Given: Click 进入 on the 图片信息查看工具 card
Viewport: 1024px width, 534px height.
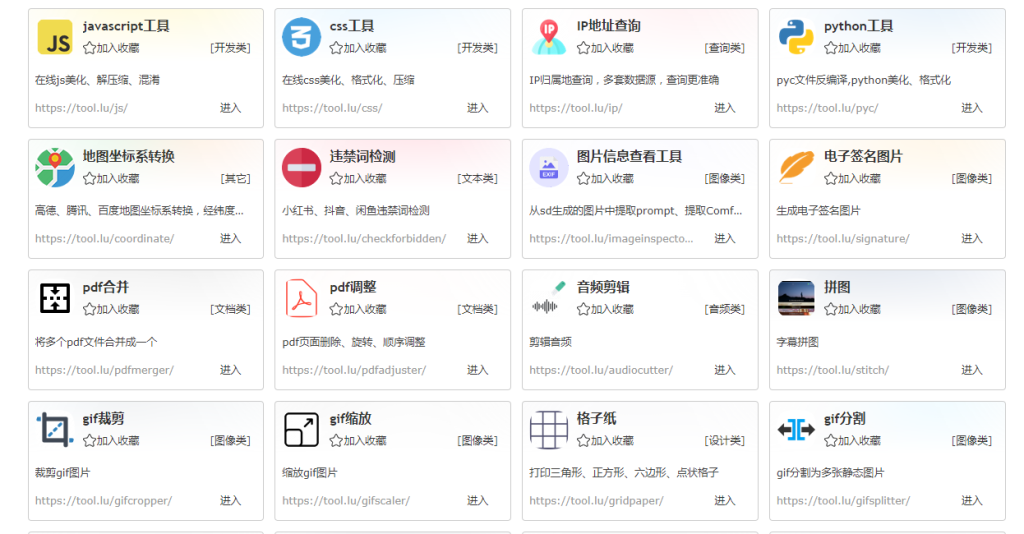Looking at the screenshot, I should pos(724,239).
